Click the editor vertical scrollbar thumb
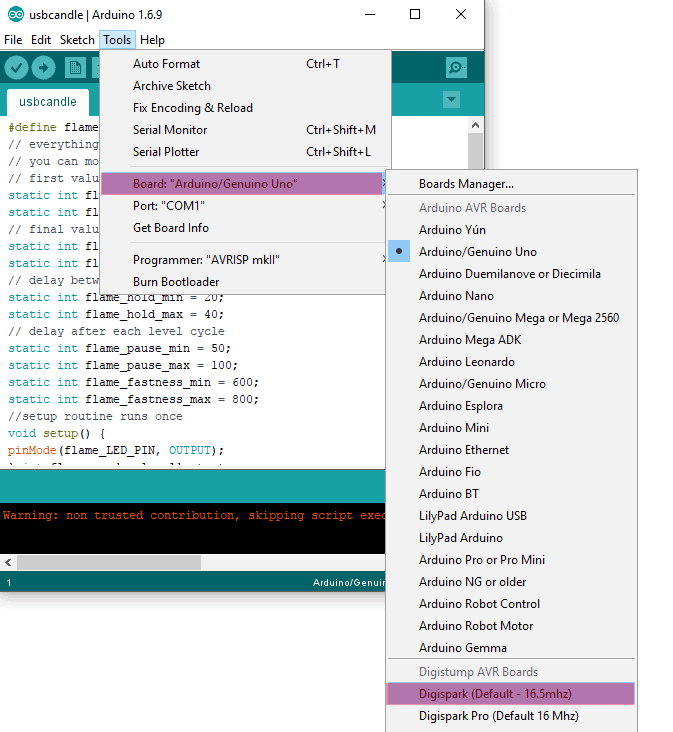The height and width of the screenshot is (732, 673). pos(475,151)
